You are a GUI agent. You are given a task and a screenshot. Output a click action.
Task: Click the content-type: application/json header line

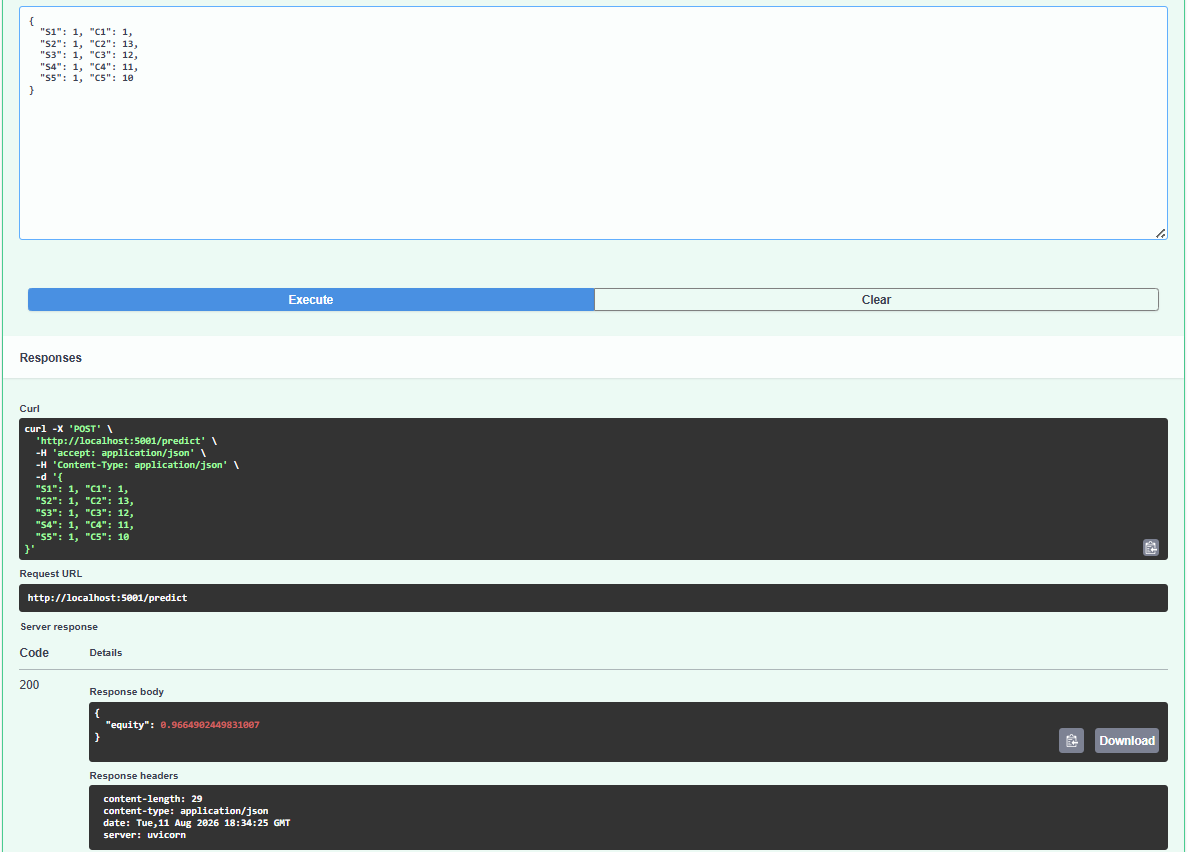[x=186, y=811]
